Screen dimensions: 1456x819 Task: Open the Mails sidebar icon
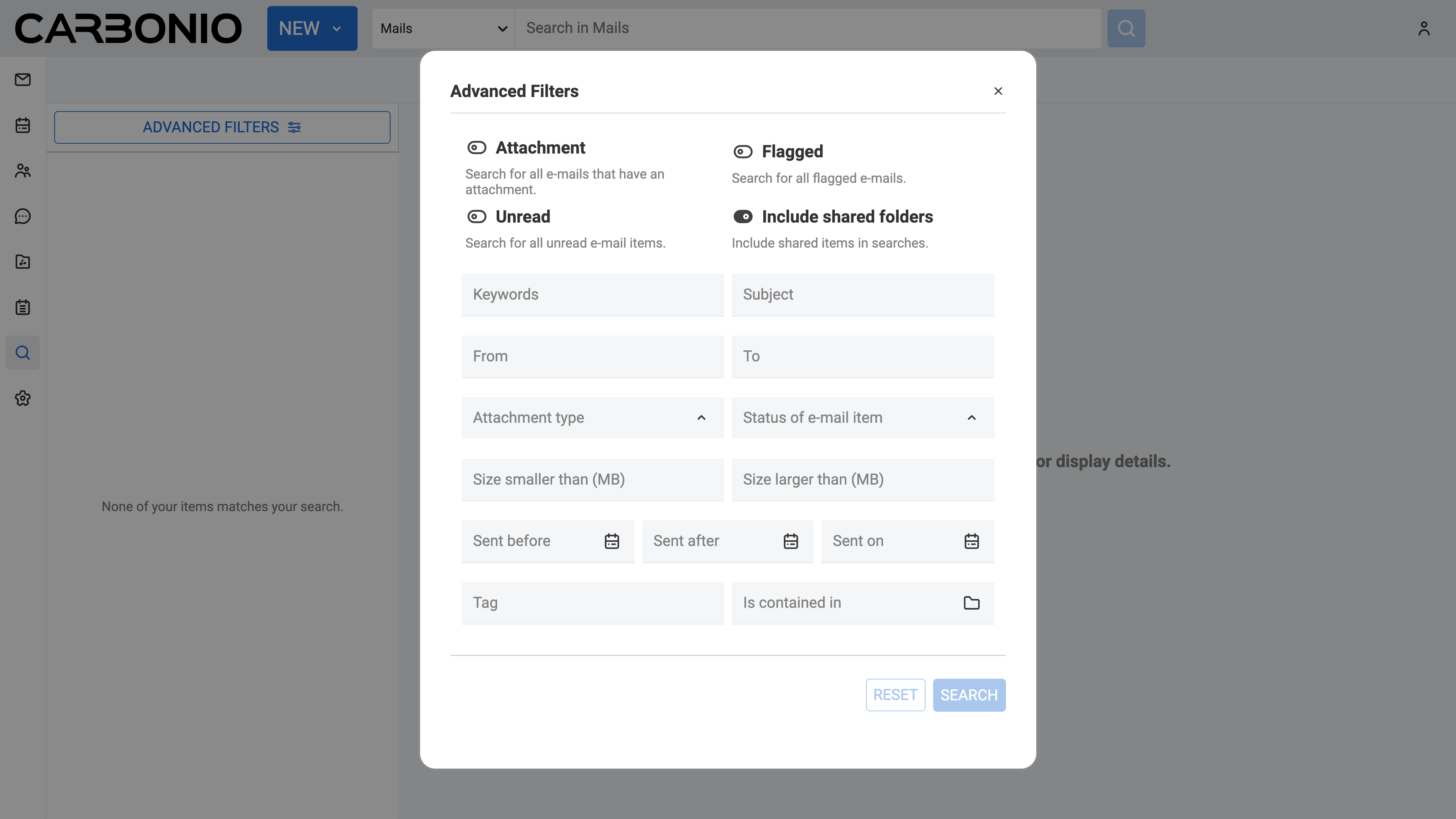point(23,80)
